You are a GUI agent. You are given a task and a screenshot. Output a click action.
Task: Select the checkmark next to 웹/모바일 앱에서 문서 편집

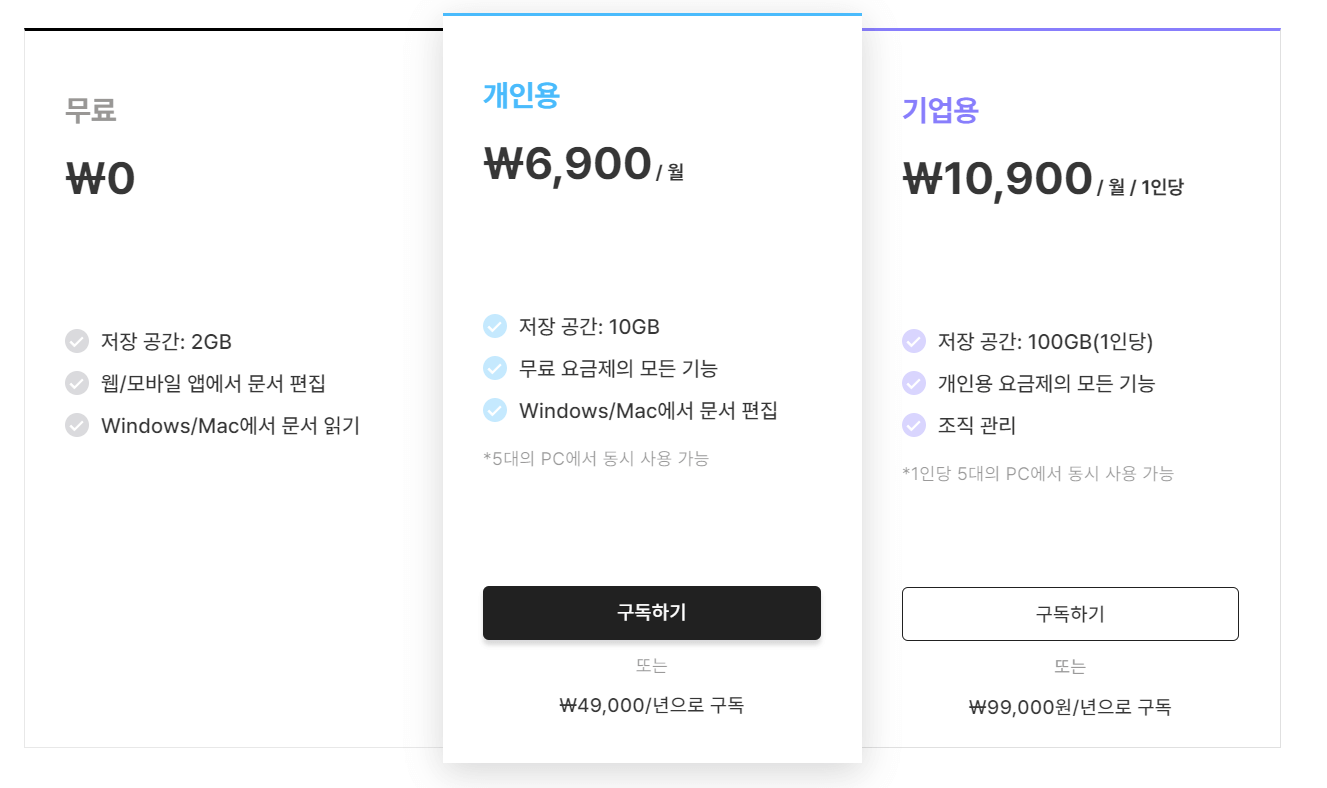pos(77,383)
